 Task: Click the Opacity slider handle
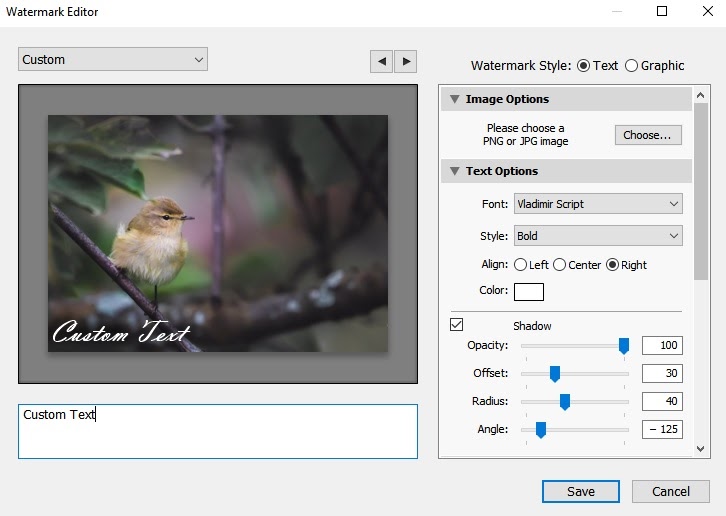(x=624, y=346)
